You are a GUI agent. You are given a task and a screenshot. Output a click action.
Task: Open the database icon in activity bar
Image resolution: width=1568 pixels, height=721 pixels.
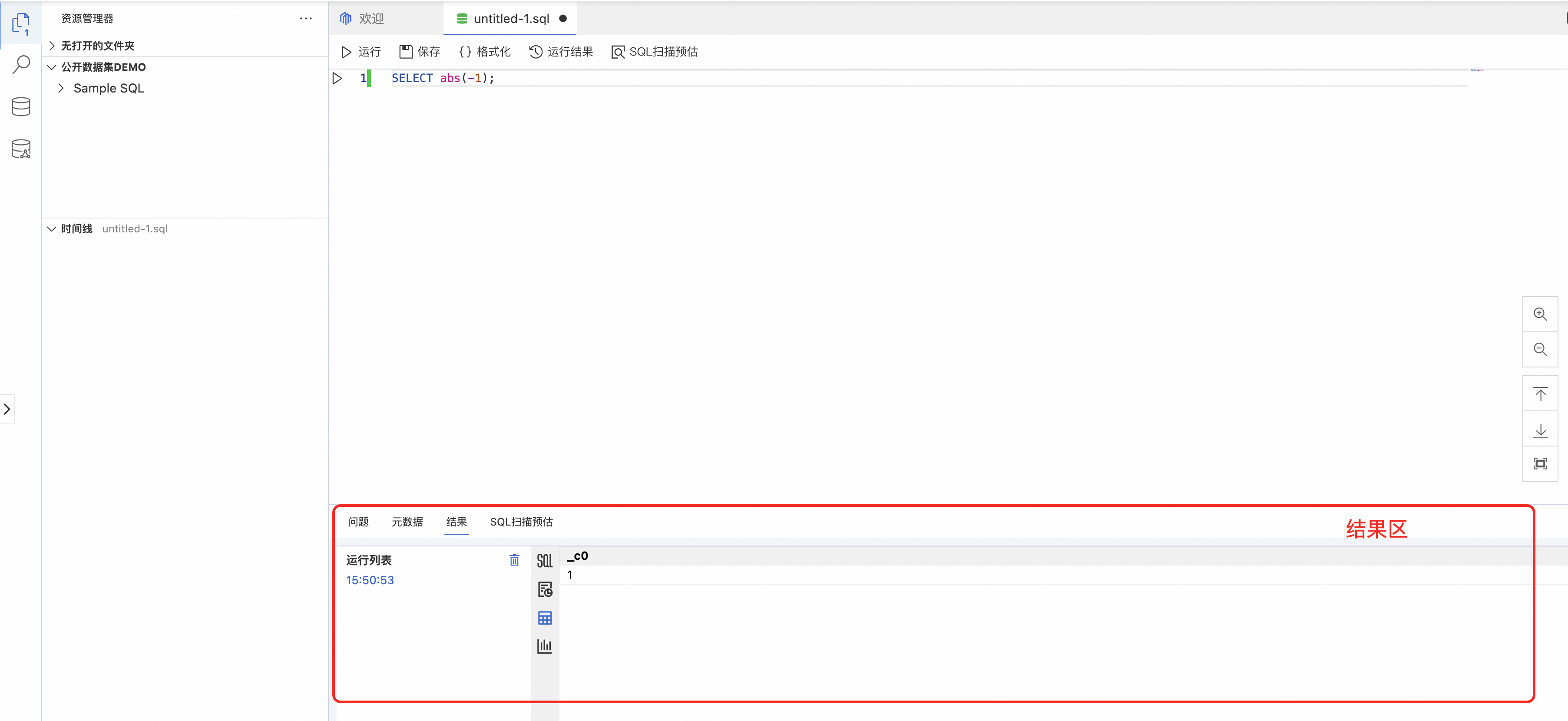tap(21, 106)
